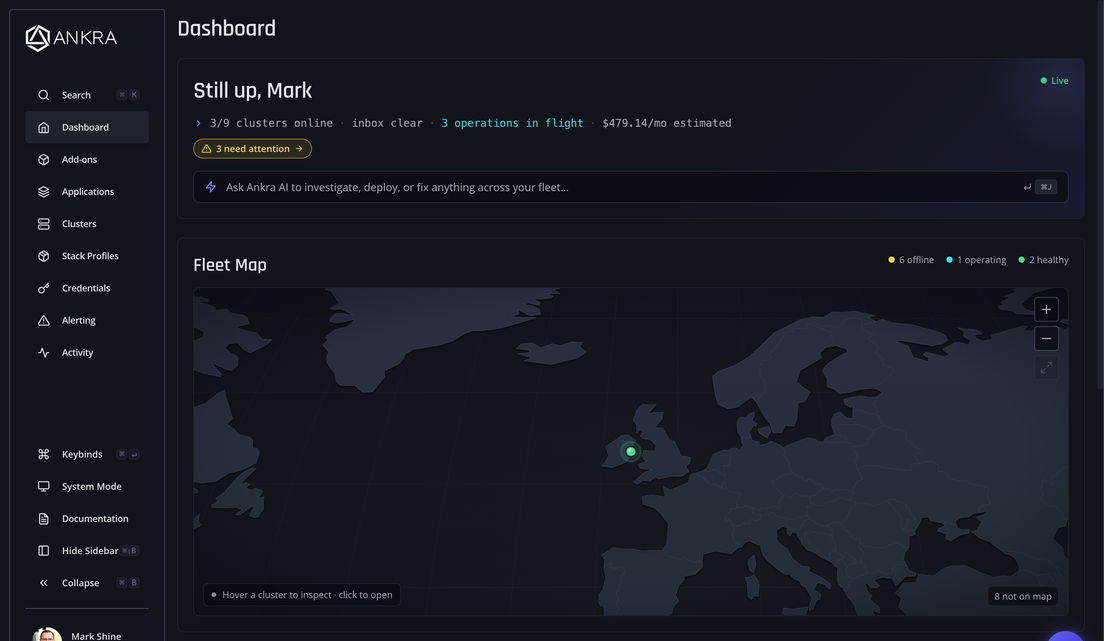The image size is (1104, 641).
Task: Click the Stack Profiles package icon
Action: point(44,256)
